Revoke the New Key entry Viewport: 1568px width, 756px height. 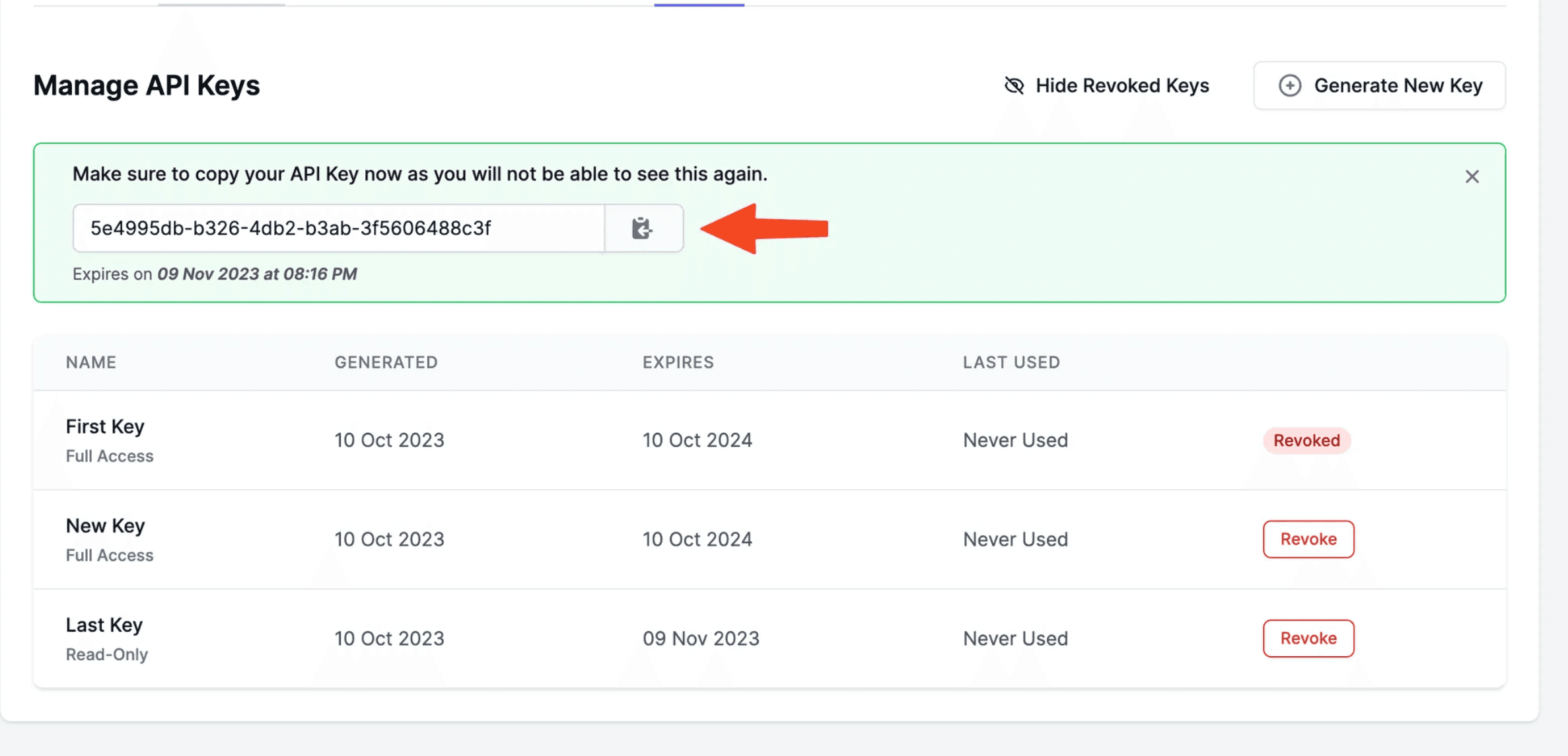[1308, 539]
